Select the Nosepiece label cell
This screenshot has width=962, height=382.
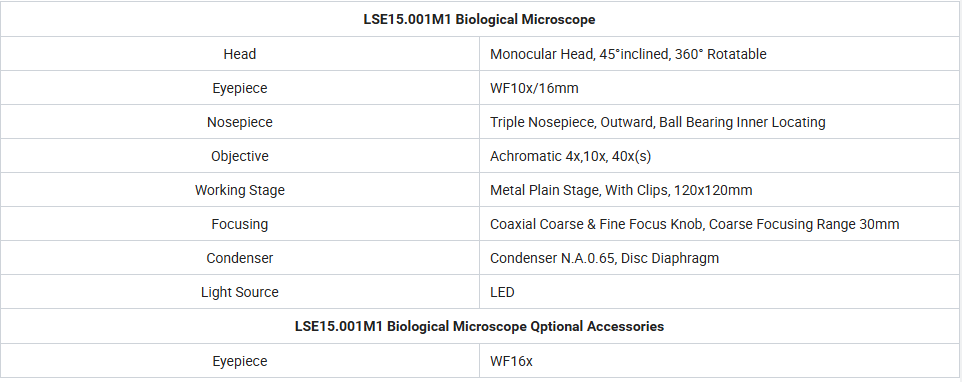(x=239, y=122)
